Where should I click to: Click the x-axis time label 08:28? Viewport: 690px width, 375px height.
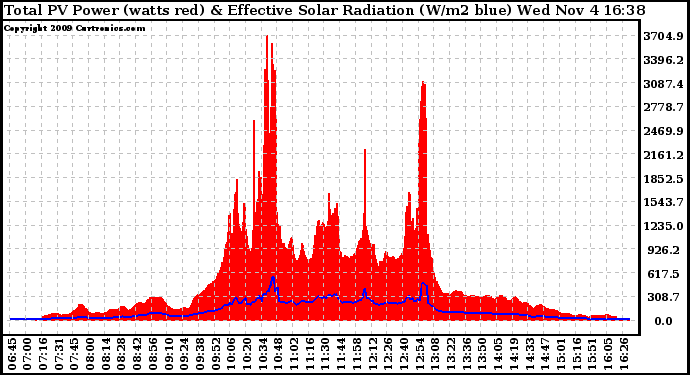[121, 354]
